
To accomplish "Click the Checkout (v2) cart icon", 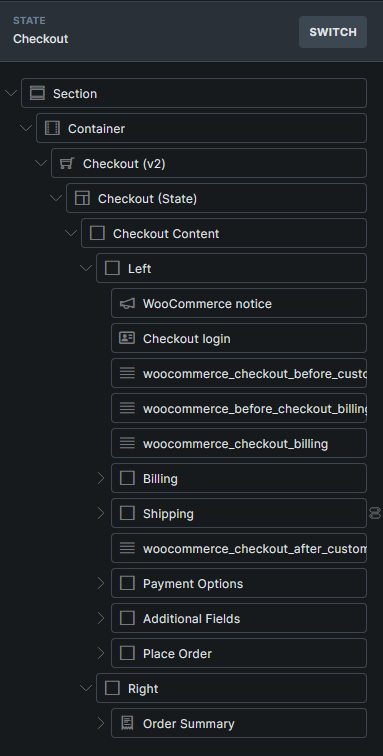I will pos(67,163).
